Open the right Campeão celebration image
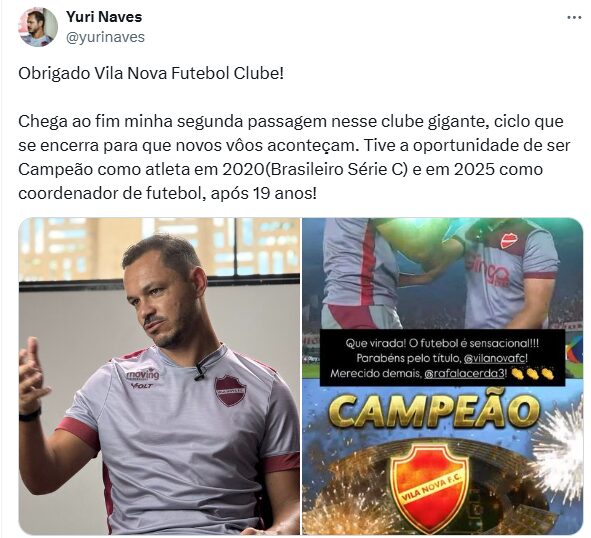This screenshot has width=591, height=538. click(442, 376)
